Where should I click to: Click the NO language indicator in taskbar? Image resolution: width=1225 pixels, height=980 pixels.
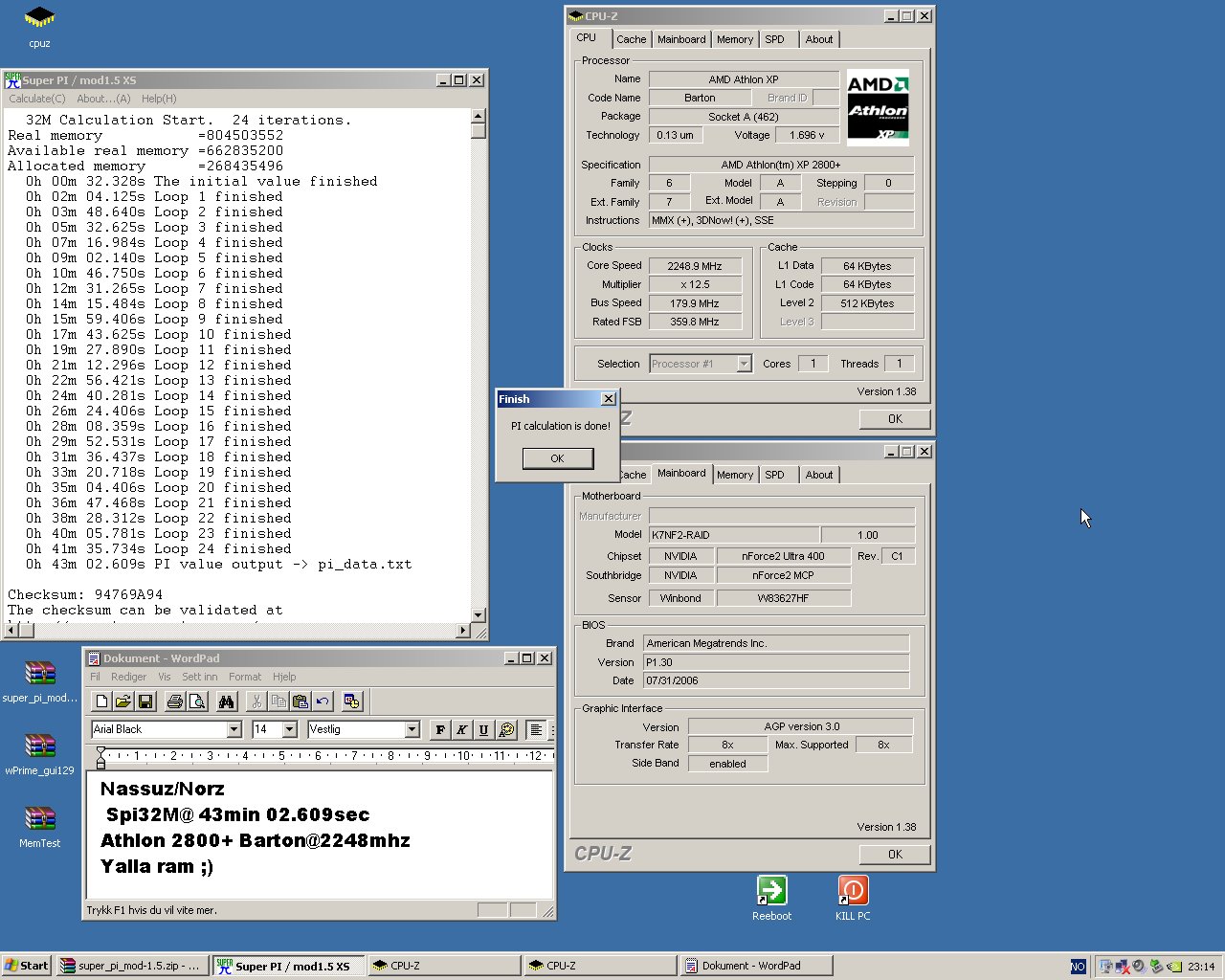1078,967
